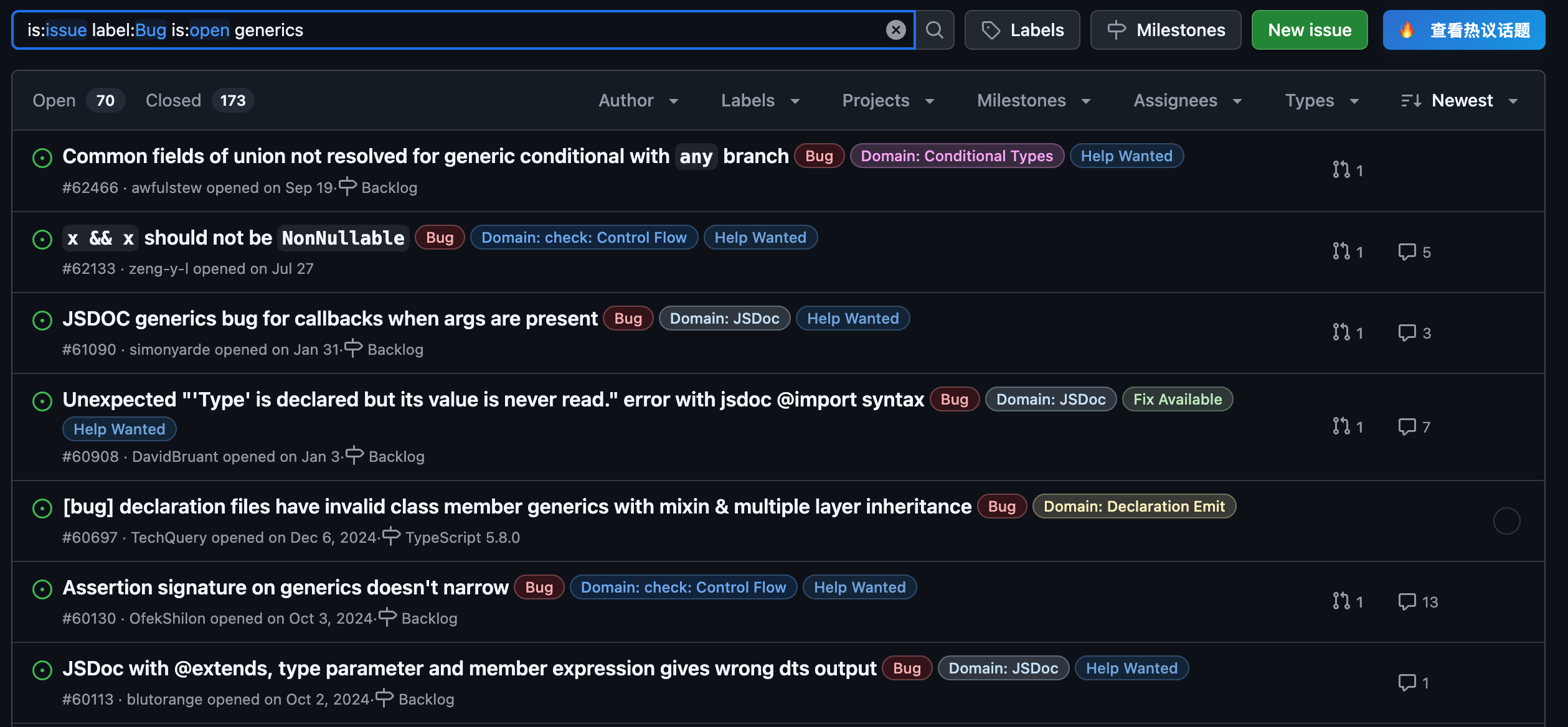Switch to Closed 173 issues tab
1568x727 pixels.
199,101
